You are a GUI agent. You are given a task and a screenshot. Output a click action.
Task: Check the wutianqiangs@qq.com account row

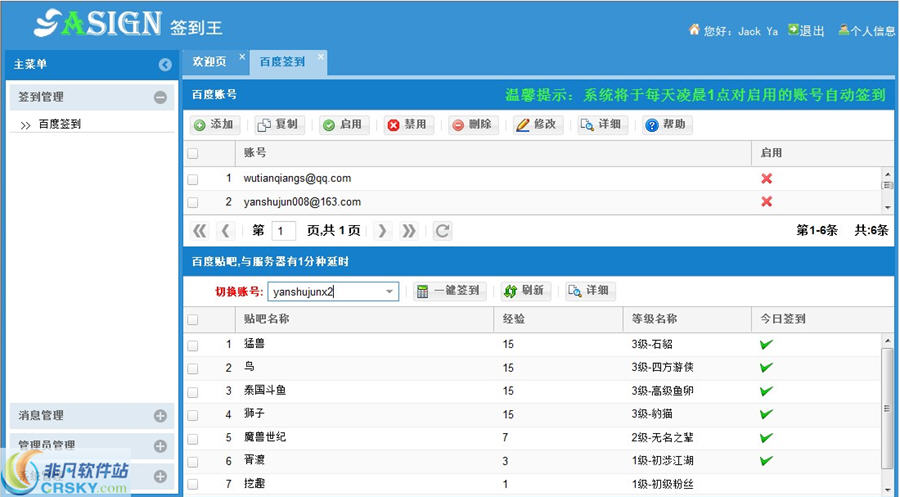point(193,179)
